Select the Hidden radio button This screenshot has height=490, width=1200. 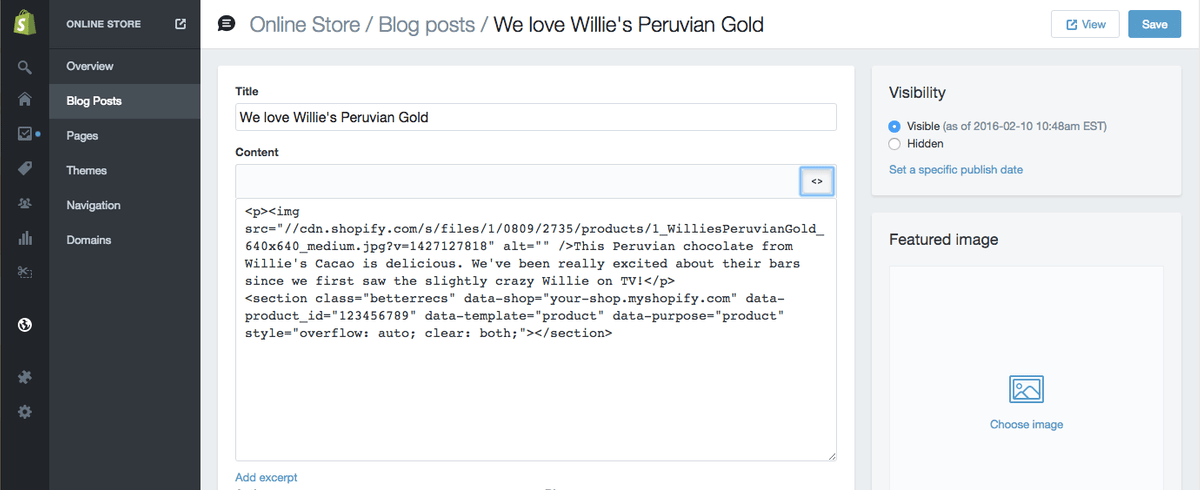[x=894, y=144]
